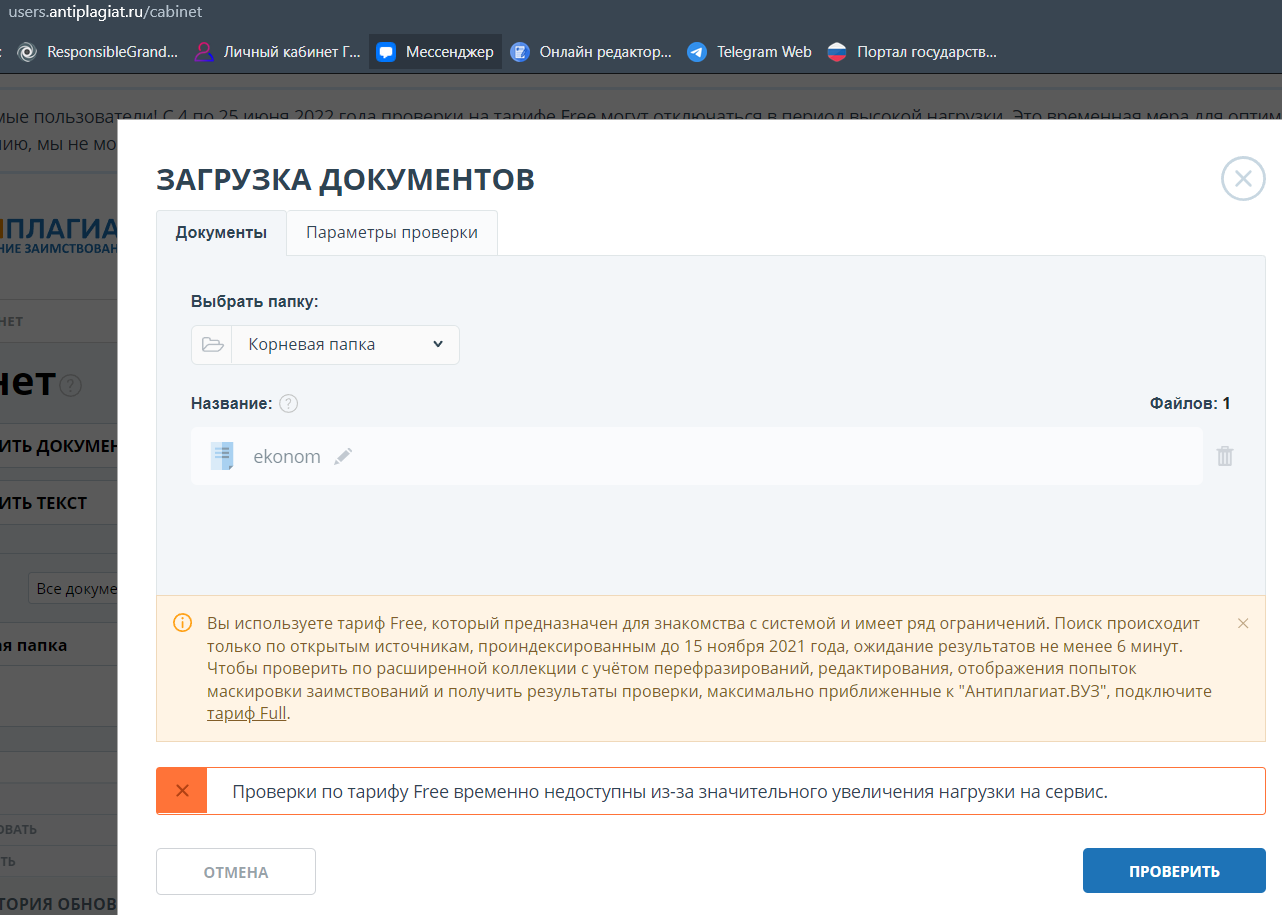Delete the ekonom file with trash icon
Screen dimensions: 1282x915
pyautogui.click(x=1225, y=456)
